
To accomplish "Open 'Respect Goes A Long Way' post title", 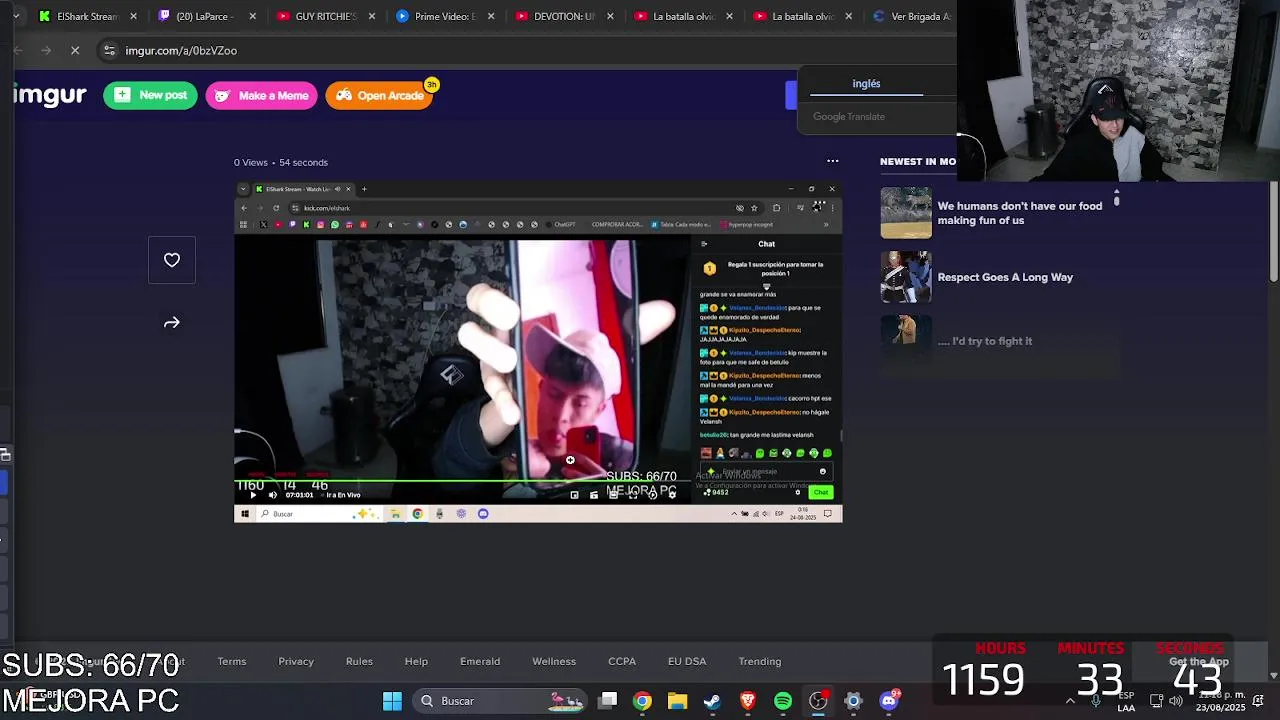I will (1005, 277).
